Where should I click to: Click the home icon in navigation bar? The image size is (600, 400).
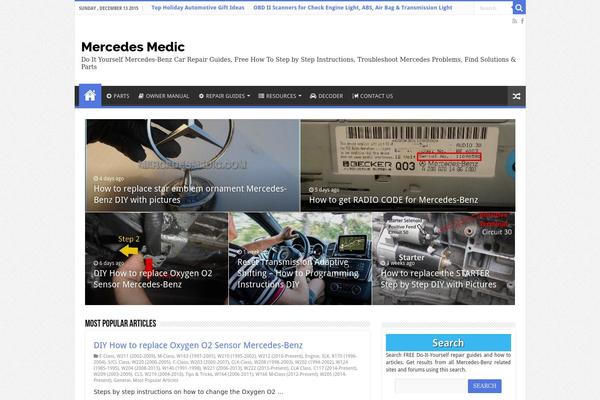[x=90, y=95]
